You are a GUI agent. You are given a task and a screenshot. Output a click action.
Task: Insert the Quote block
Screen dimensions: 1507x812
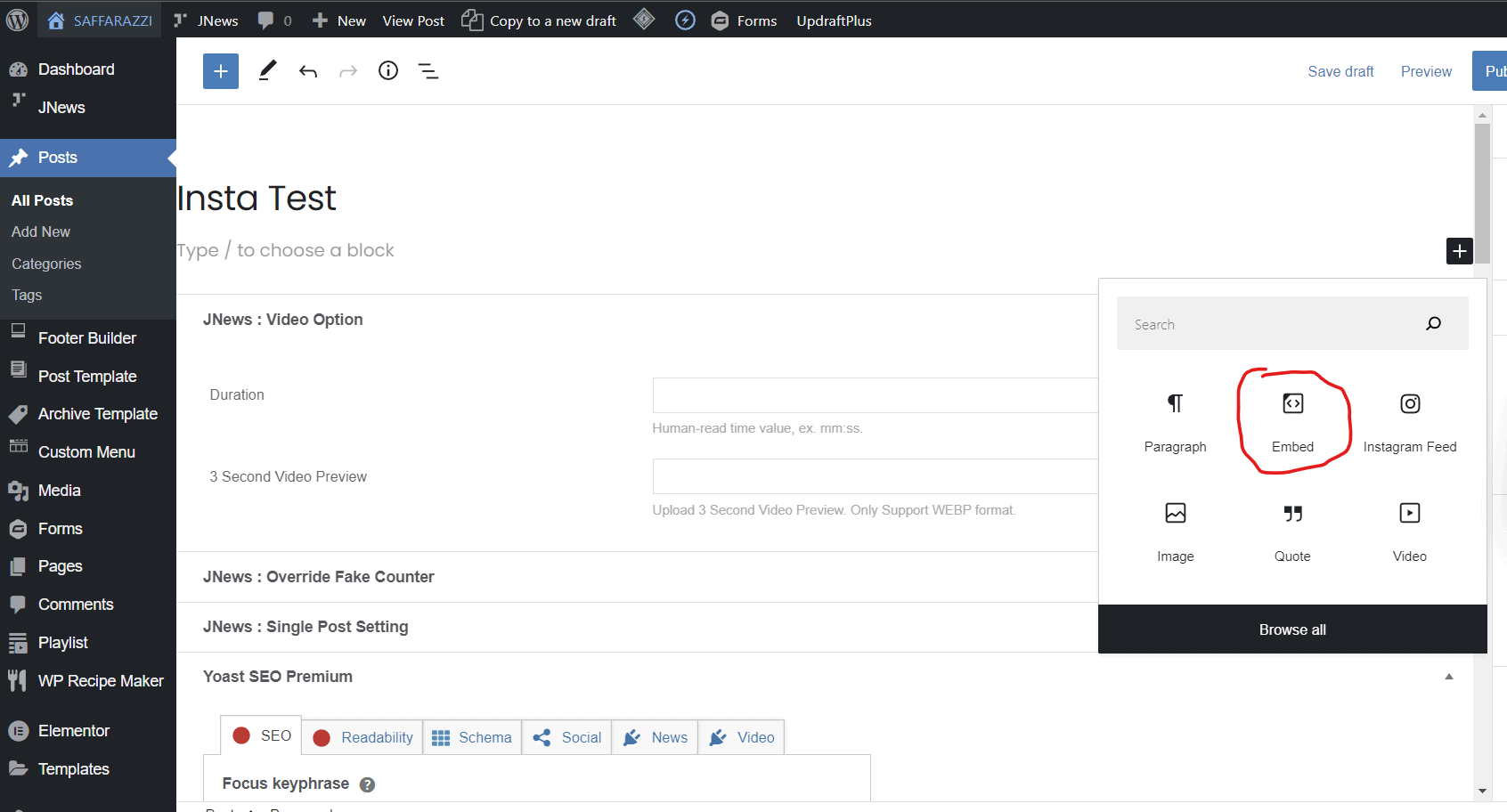[1292, 531]
